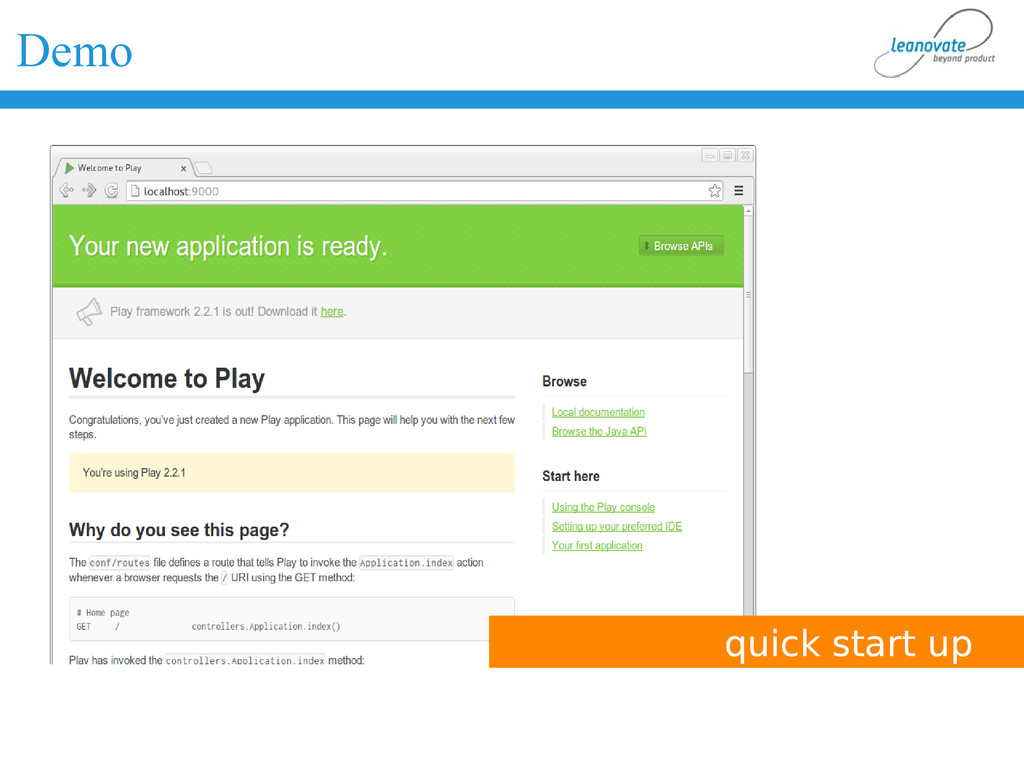Open Using the Play console link
The width and height of the screenshot is (1024, 768).
[x=603, y=507]
